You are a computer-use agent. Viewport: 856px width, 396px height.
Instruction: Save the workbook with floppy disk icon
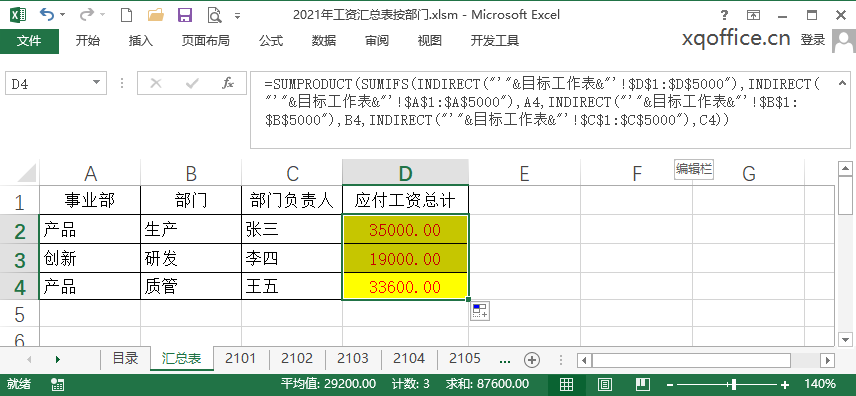click(x=185, y=15)
